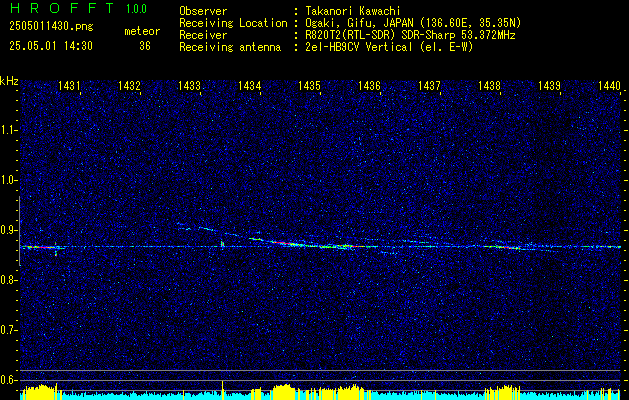629x400 pixels.
Task: Click the HROFFT program title text
Action: tap(62, 8)
